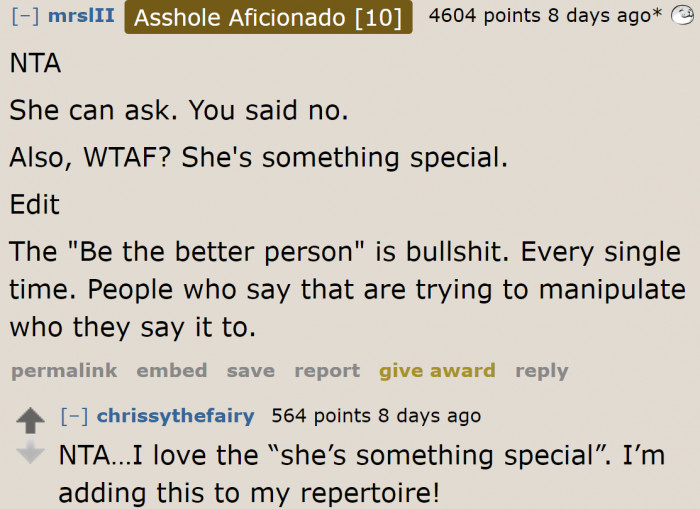Click chrissythefairy's "adding this to my repertoire" text
Image resolution: width=700 pixels, height=509 pixels.
[x=250, y=493]
